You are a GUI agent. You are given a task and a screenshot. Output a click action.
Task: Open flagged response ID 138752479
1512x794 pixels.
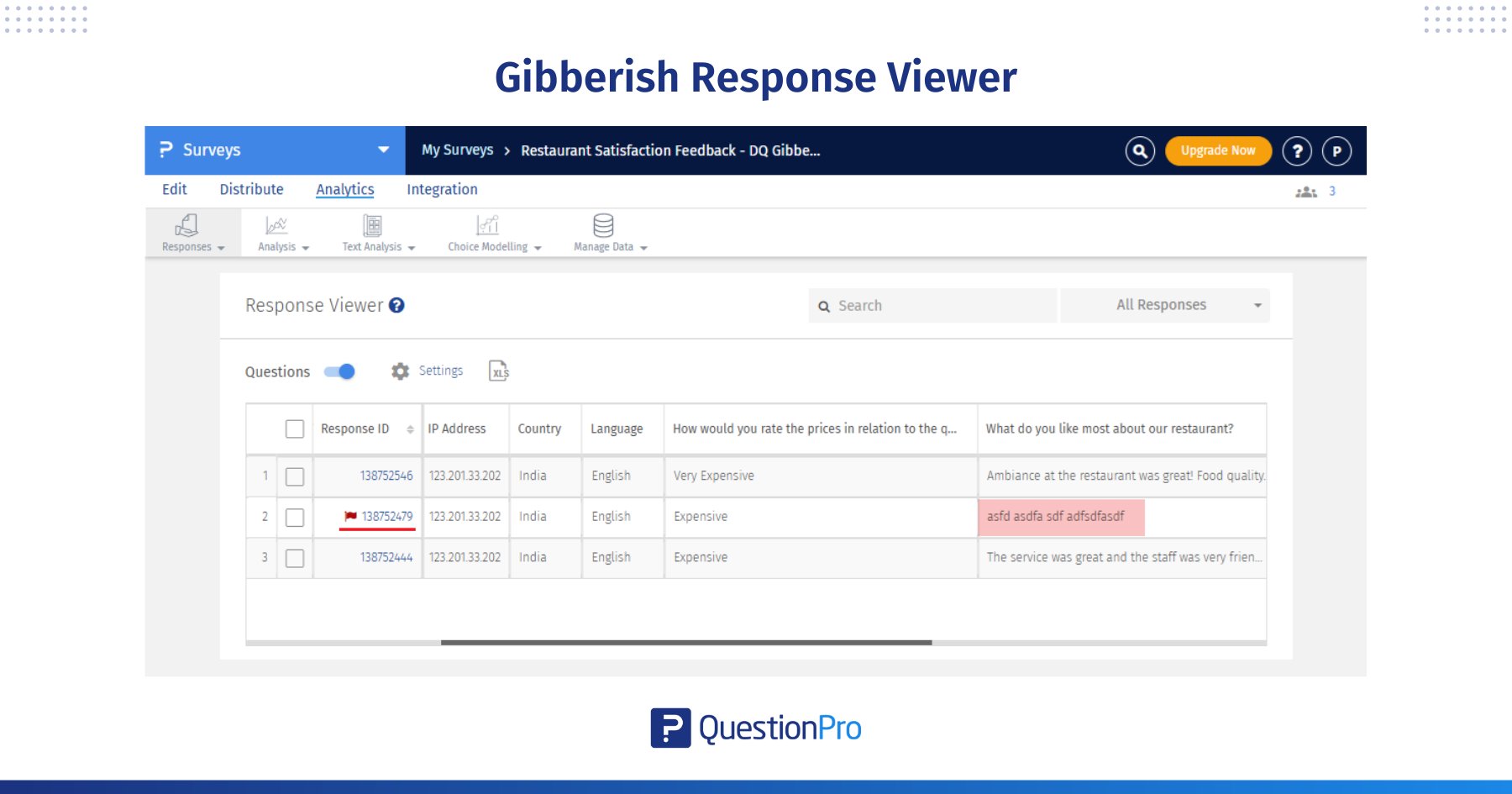tap(387, 516)
